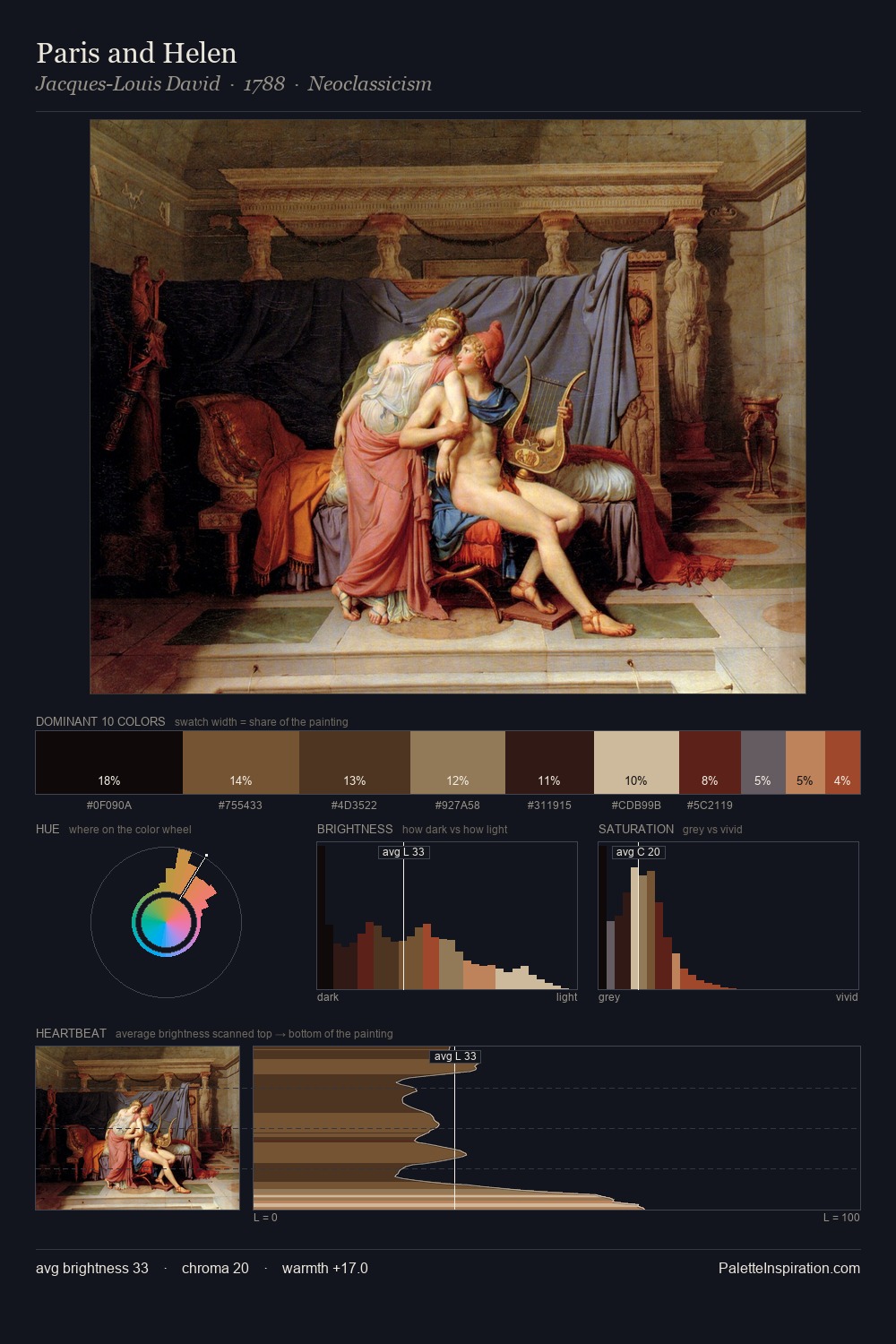The width and height of the screenshot is (896, 1344).
Task: Click the avg C 20 saturation marker
Action: pyautogui.click(x=638, y=852)
